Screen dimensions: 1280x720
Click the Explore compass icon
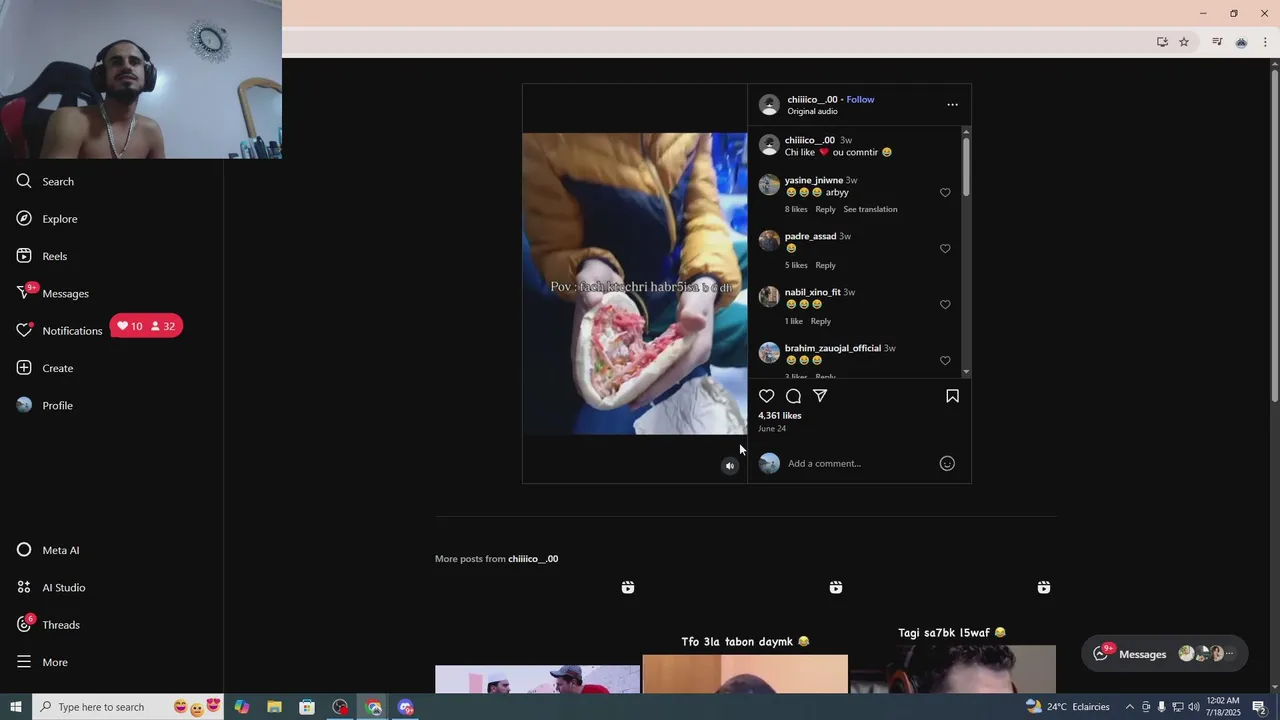24,218
